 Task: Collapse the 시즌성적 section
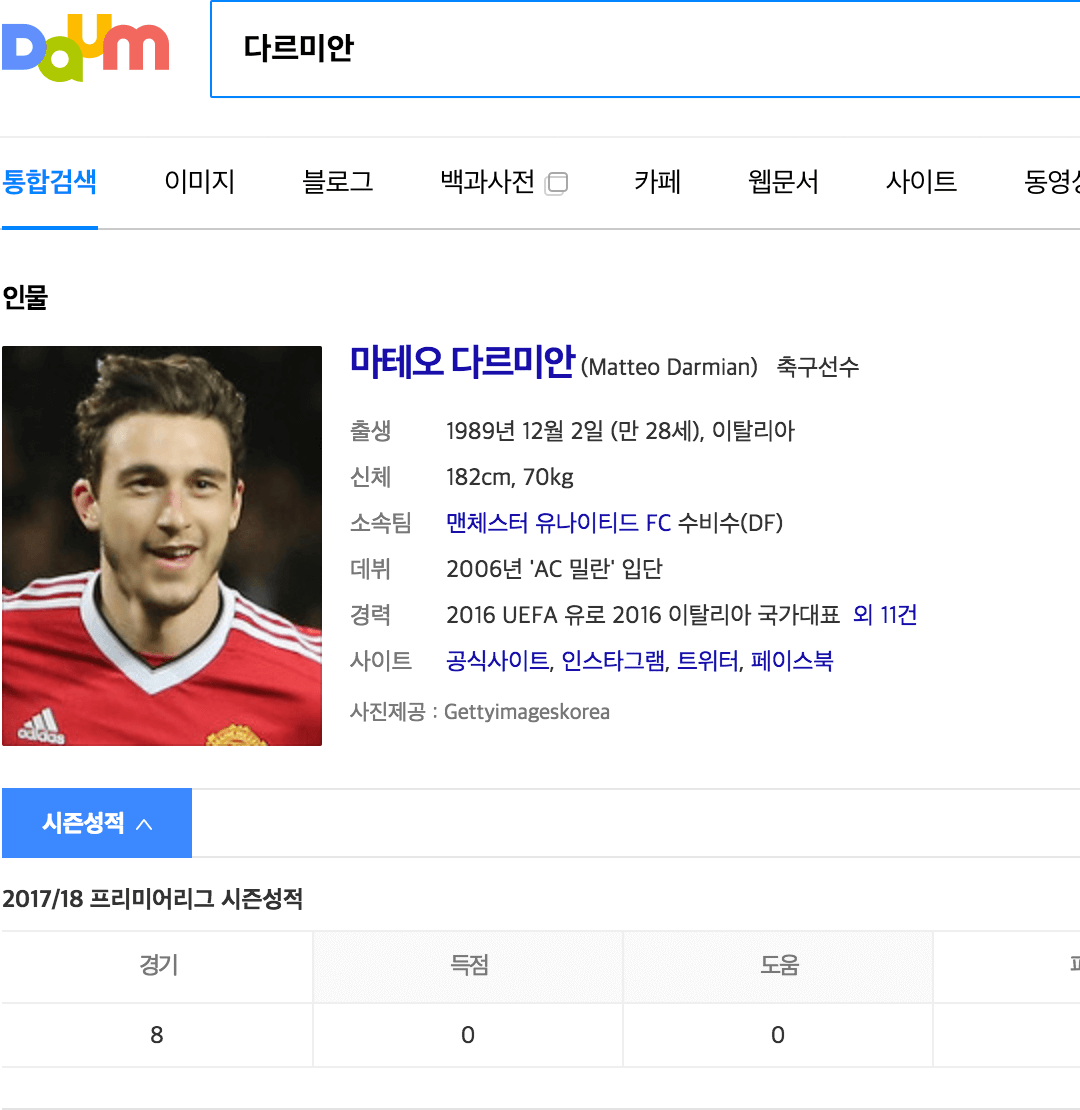[97, 823]
